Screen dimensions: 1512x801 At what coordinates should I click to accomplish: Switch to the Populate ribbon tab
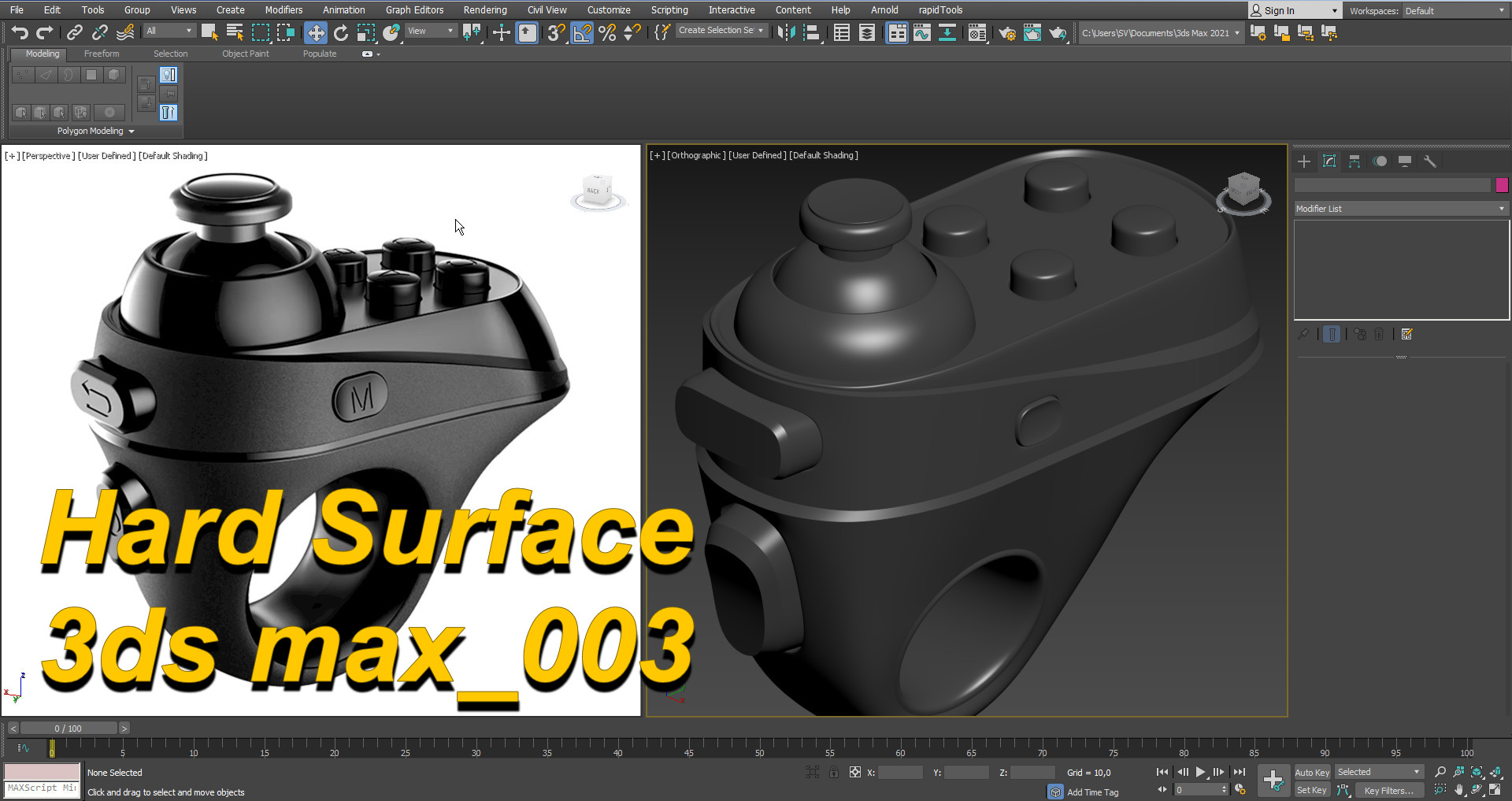coord(320,54)
